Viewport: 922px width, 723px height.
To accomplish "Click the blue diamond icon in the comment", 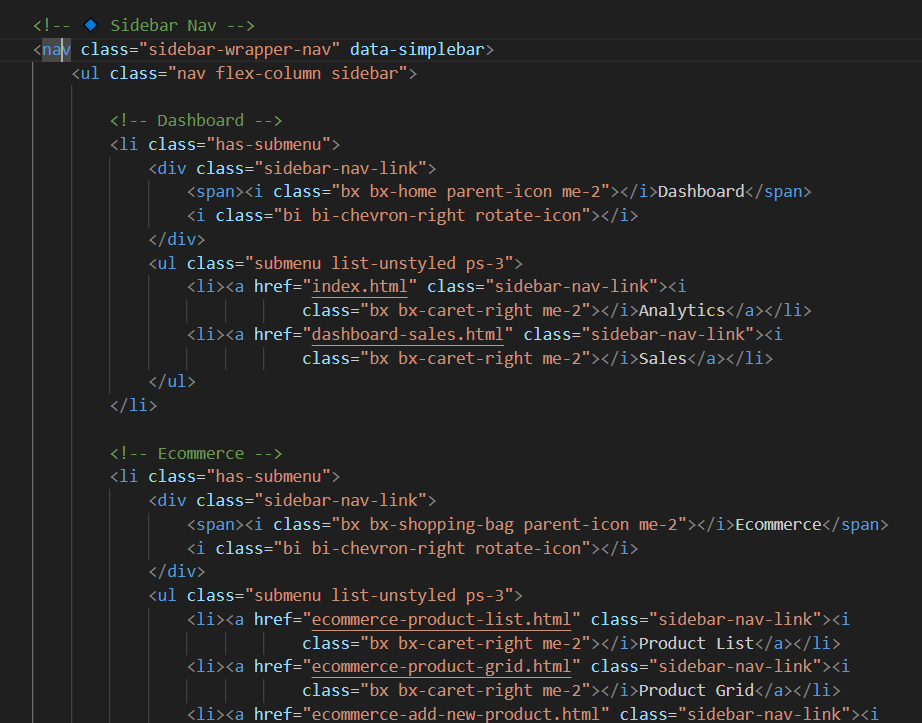I will pyautogui.click(x=90, y=24).
